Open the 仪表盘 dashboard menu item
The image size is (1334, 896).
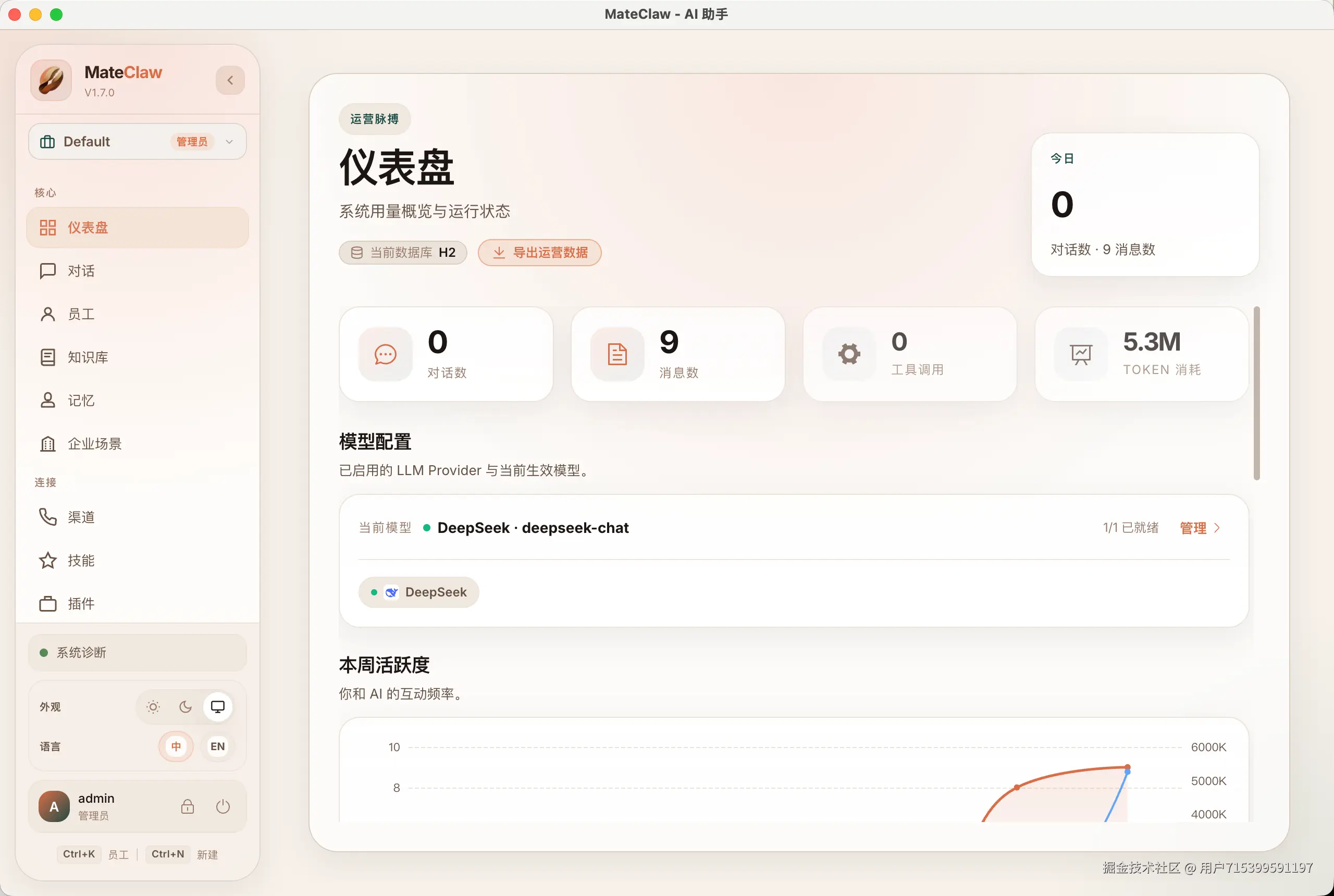[x=137, y=228]
